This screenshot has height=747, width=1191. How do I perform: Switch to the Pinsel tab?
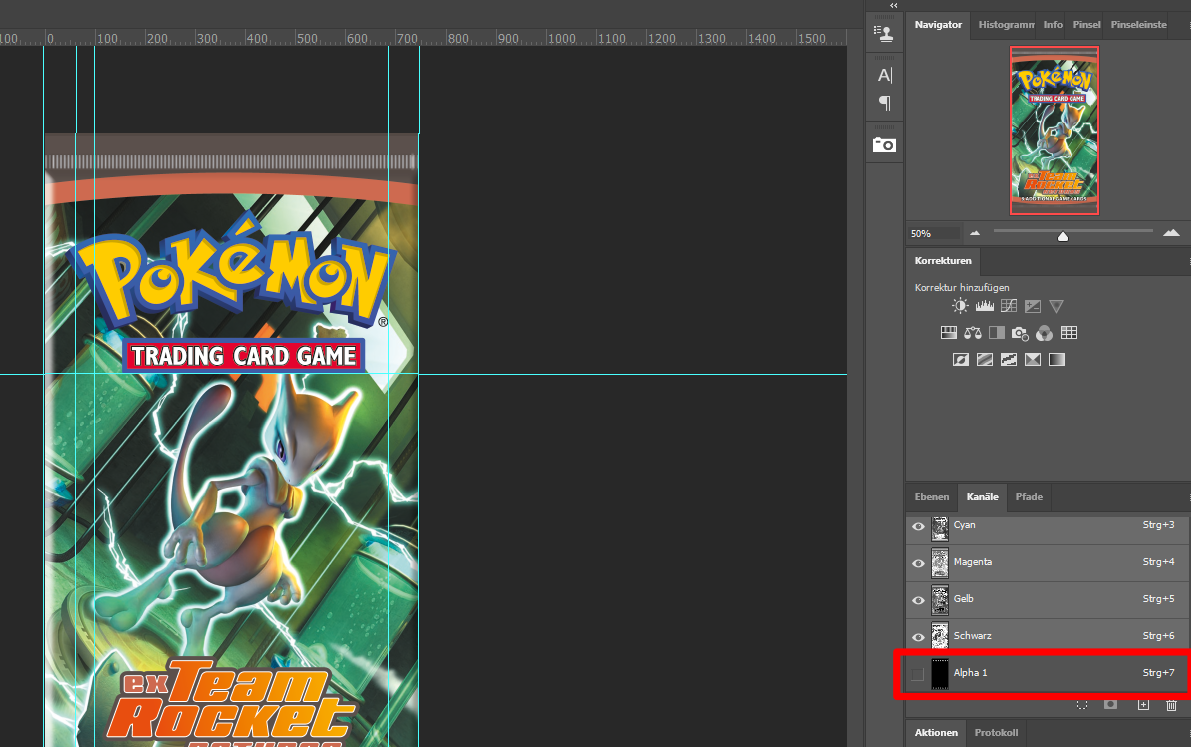(x=1086, y=25)
